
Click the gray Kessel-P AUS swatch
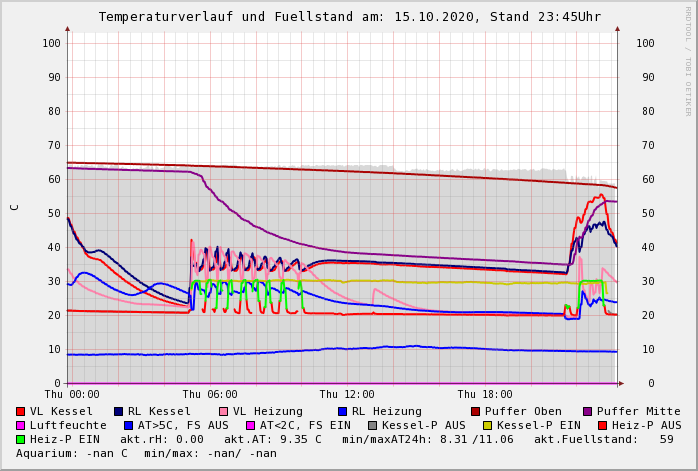tap(373, 425)
